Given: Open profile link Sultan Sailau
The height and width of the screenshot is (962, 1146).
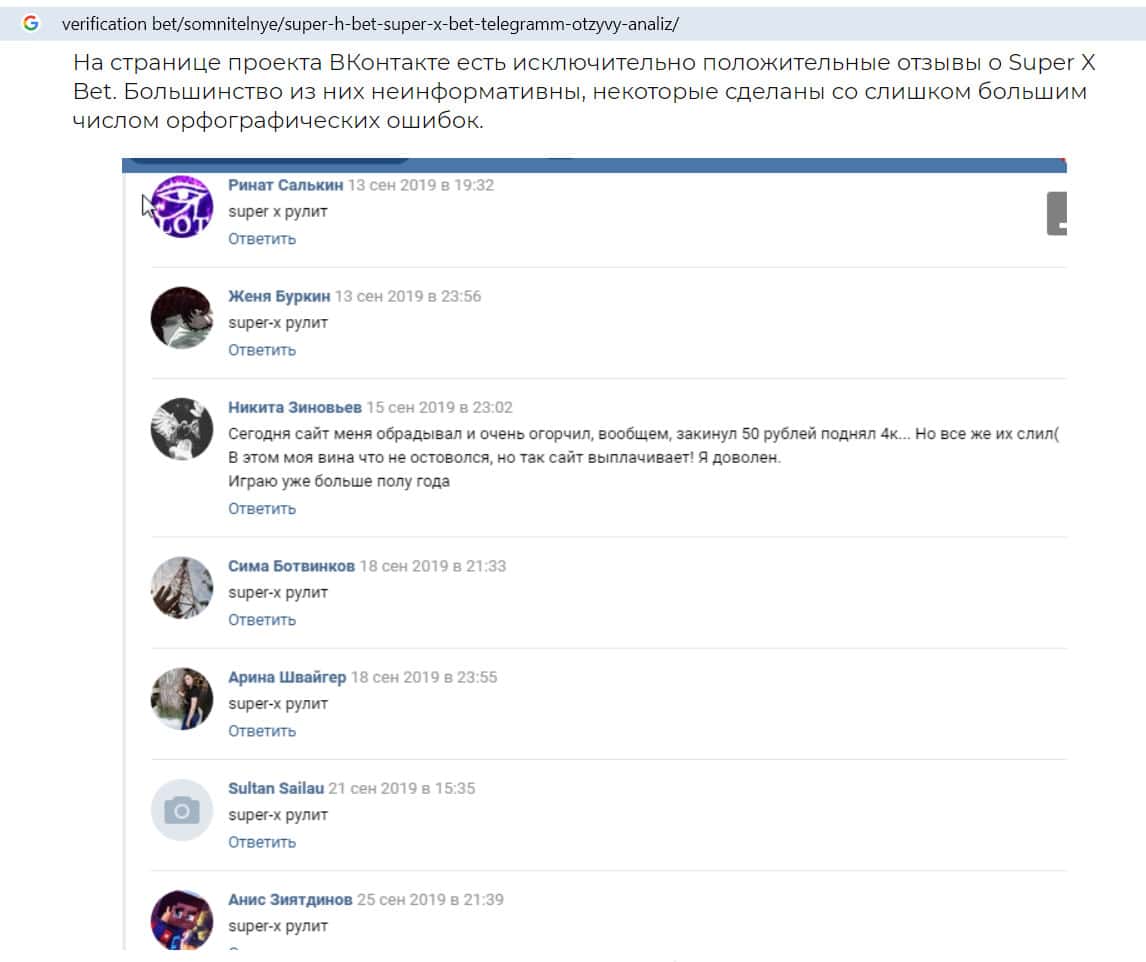Looking at the screenshot, I should tap(276, 788).
